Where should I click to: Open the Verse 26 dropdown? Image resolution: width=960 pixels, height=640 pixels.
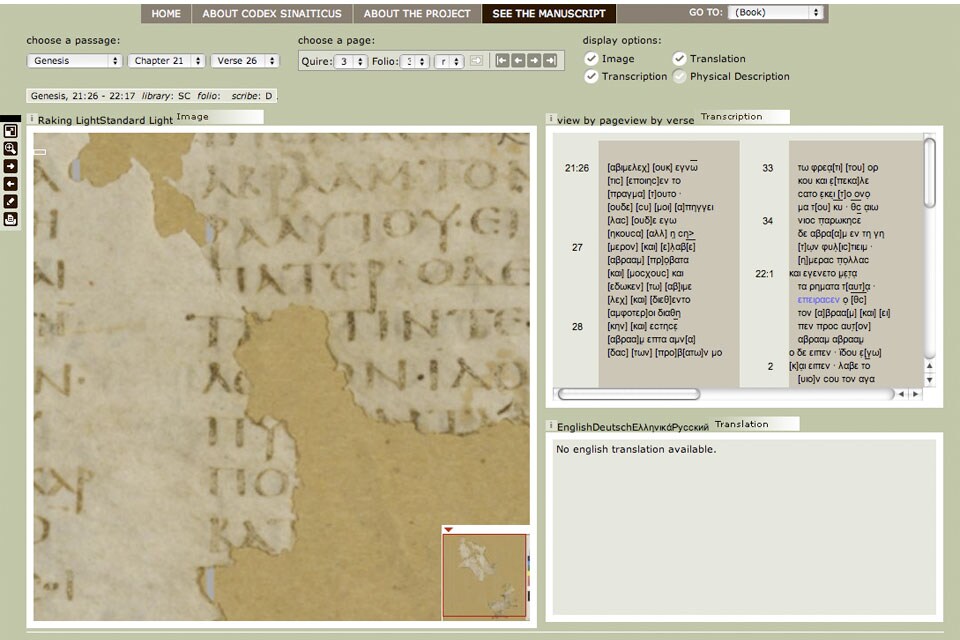[x=245, y=61]
